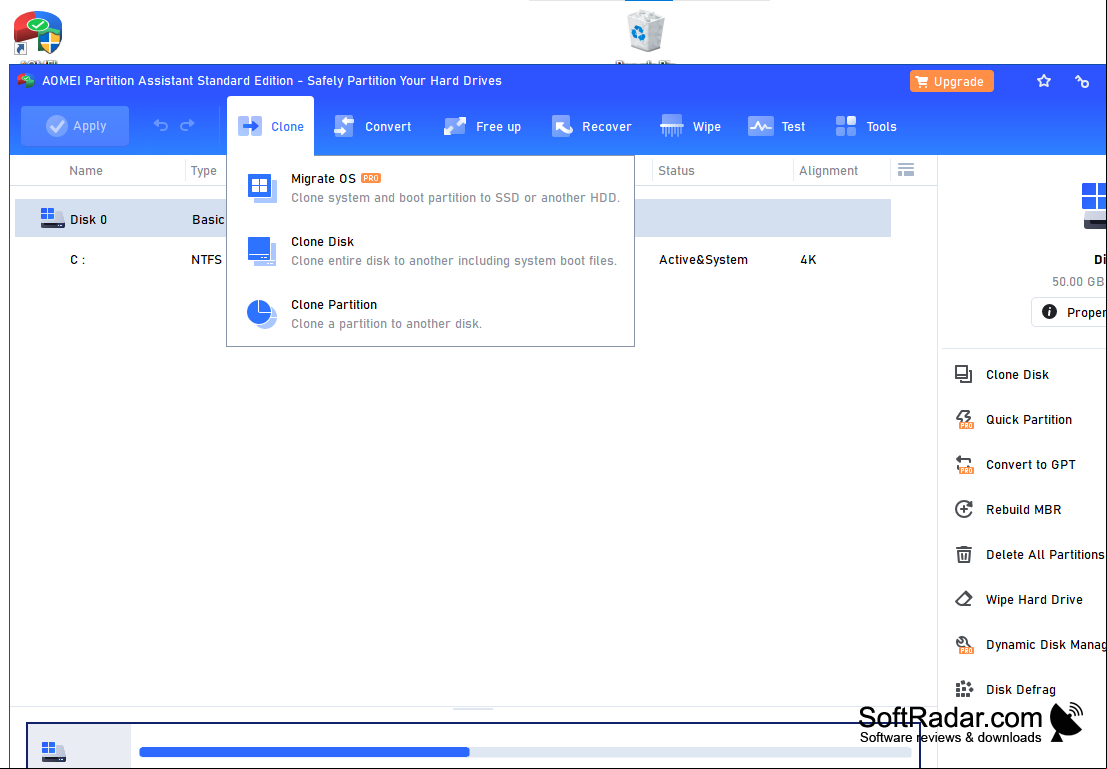Click the Clone Disk dropdown icon
Screen dimensions: 1107x769
pyautogui.click(x=262, y=251)
